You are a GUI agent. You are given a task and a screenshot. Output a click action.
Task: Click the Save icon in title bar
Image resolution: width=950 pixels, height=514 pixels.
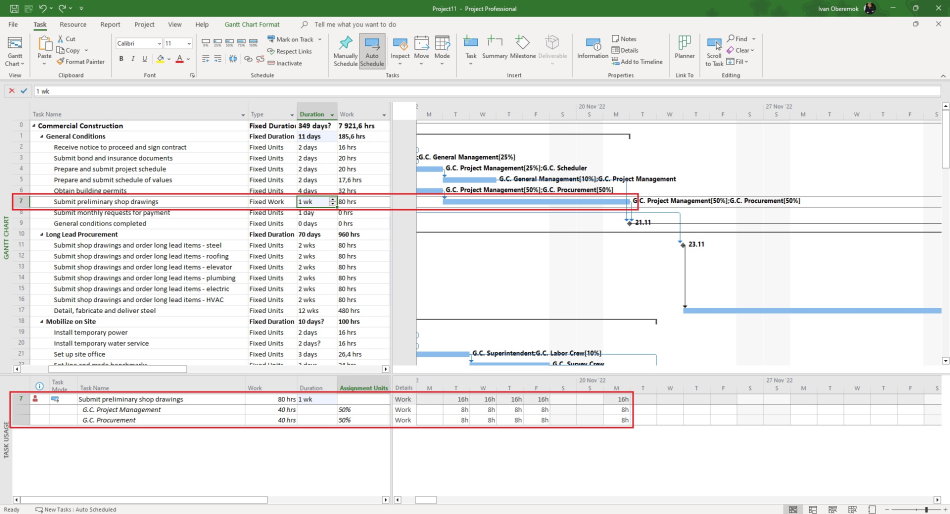(x=14, y=8)
